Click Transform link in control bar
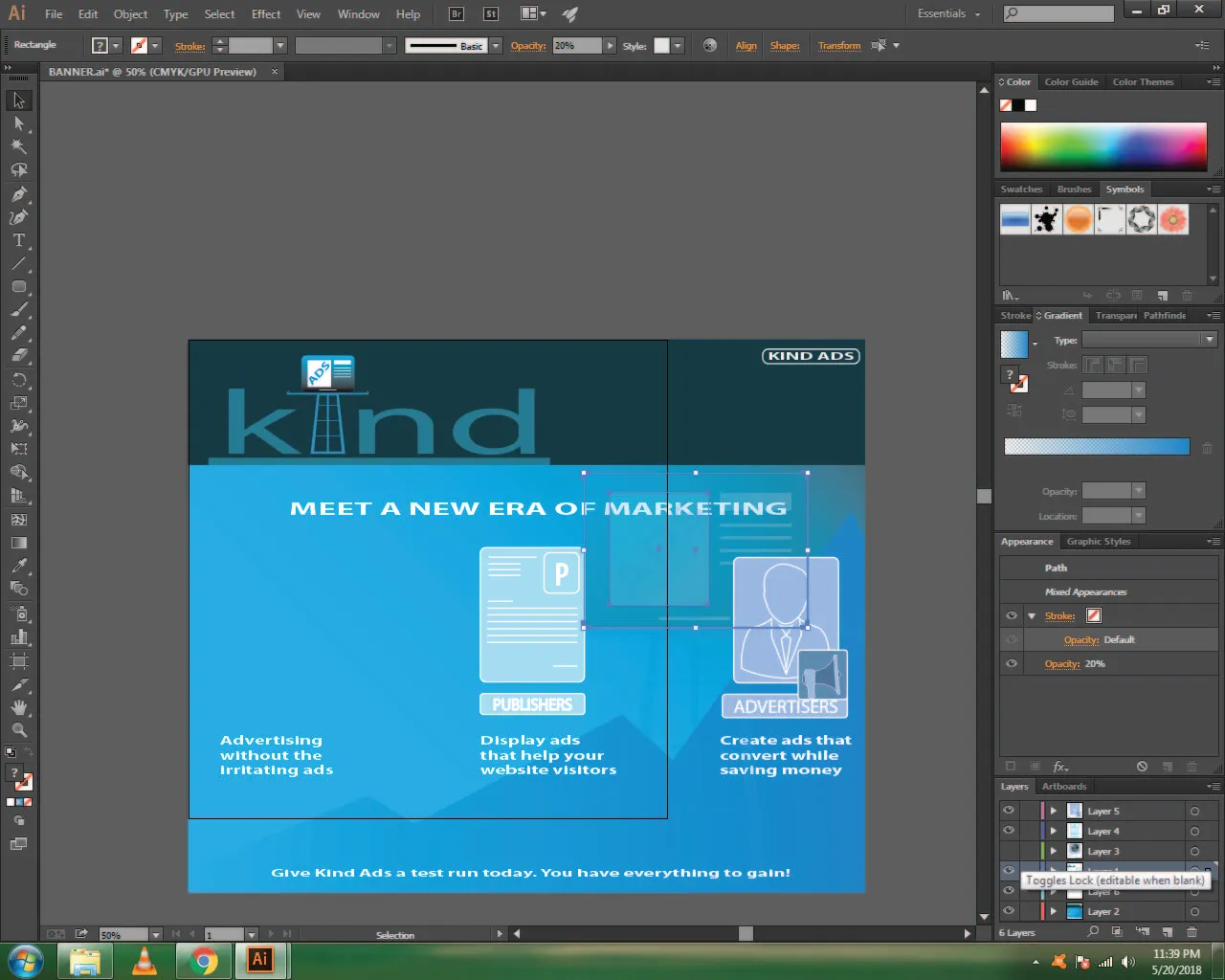This screenshot has height=980, width=1225. point(839,45)
